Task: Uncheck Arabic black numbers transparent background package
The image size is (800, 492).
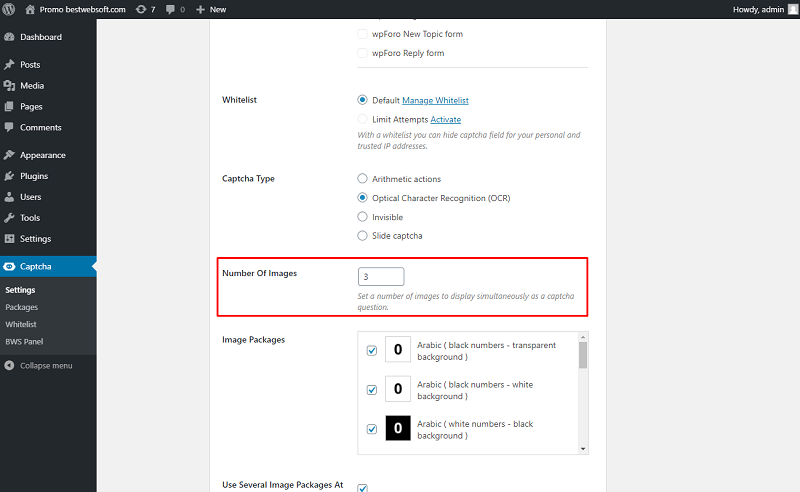Action: pos(372,350)
